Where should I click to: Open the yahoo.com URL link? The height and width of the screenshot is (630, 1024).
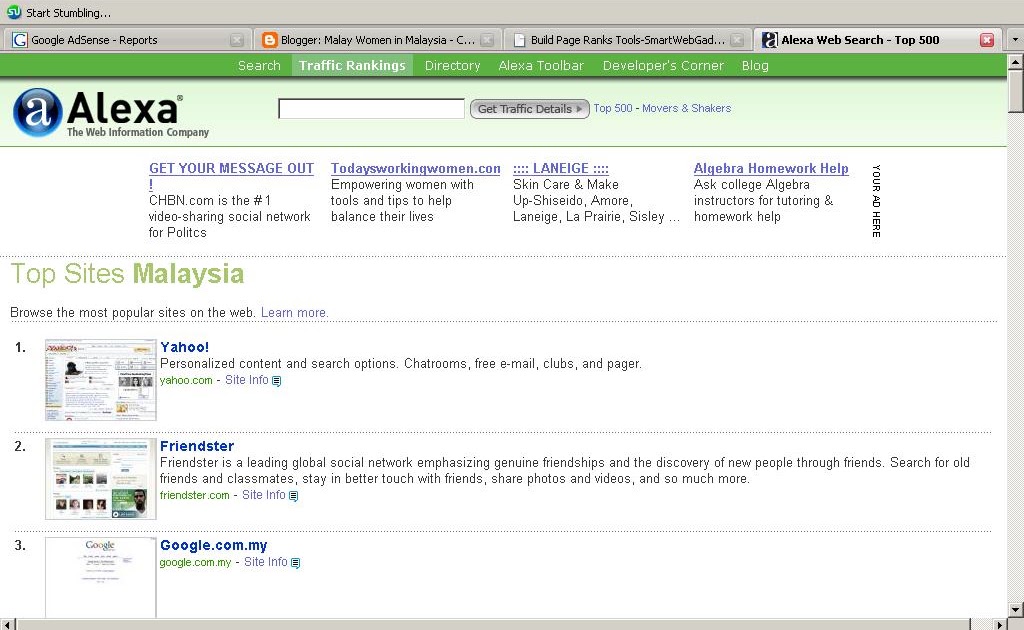click(x=186, y=381)
